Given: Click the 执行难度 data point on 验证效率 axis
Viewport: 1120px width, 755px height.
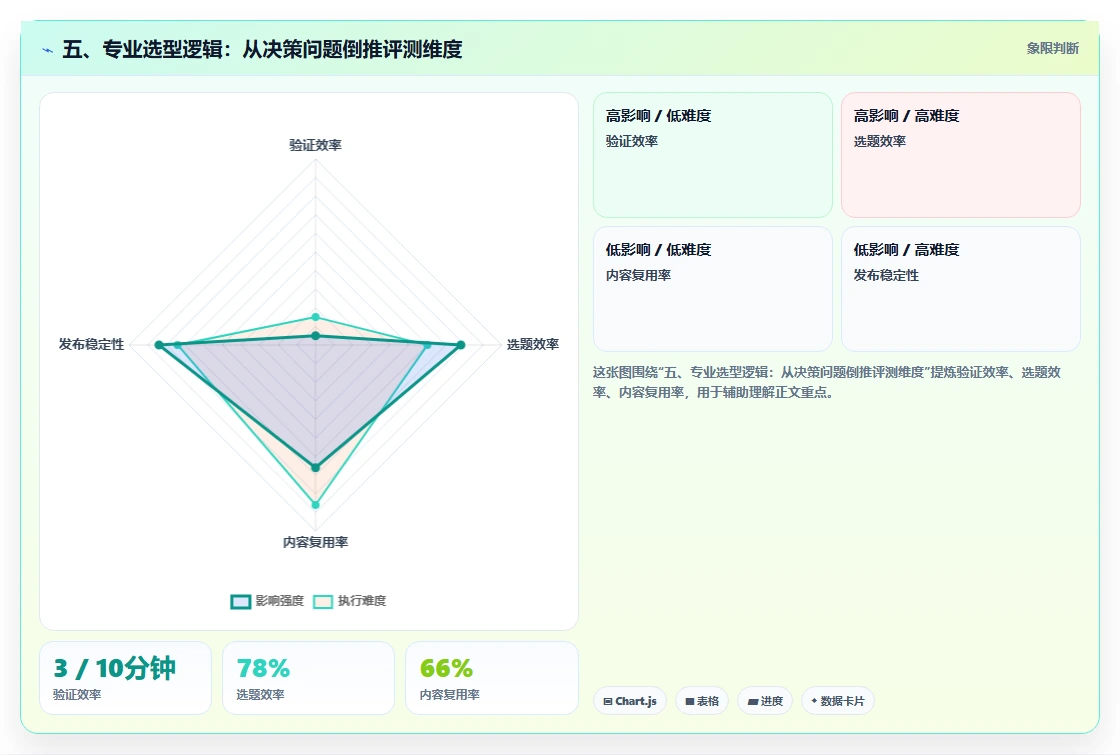Looking at the screenshot, I should tap(315, 317).
